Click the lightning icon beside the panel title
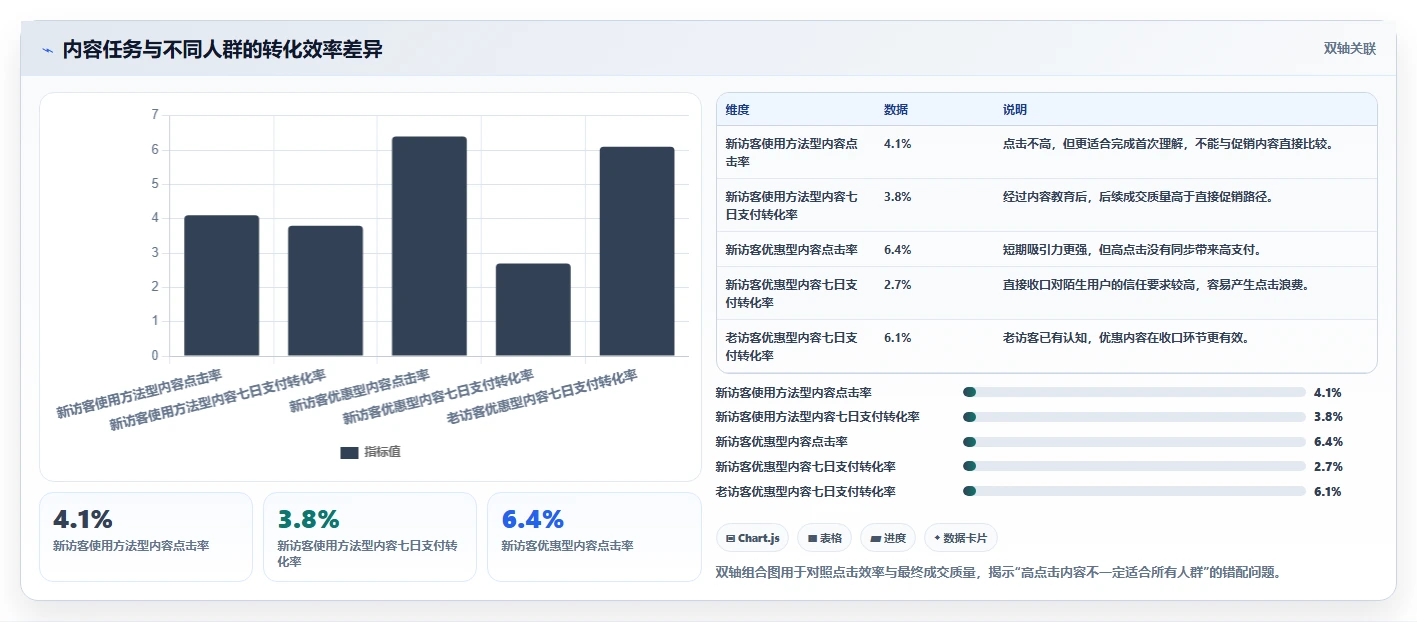 (x=48, y=50)
